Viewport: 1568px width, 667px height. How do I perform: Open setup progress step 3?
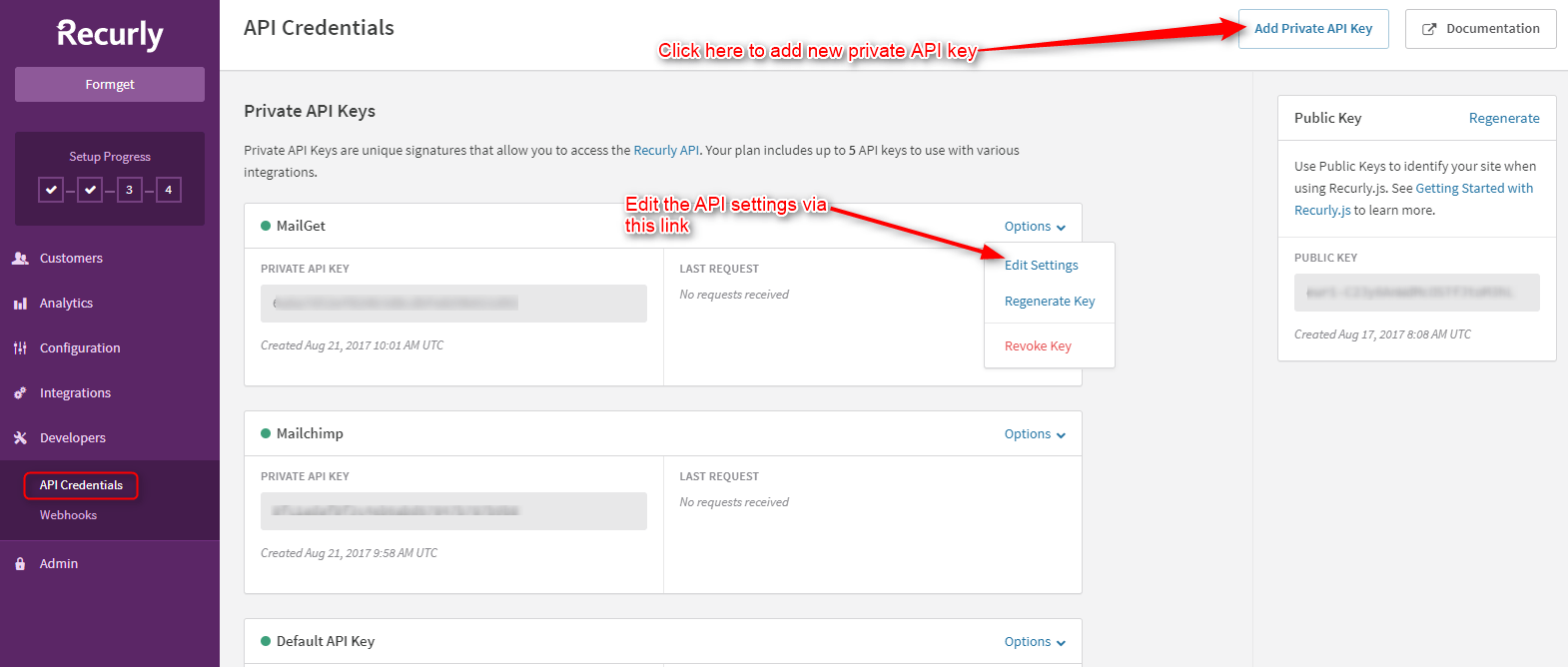[129, 190]
